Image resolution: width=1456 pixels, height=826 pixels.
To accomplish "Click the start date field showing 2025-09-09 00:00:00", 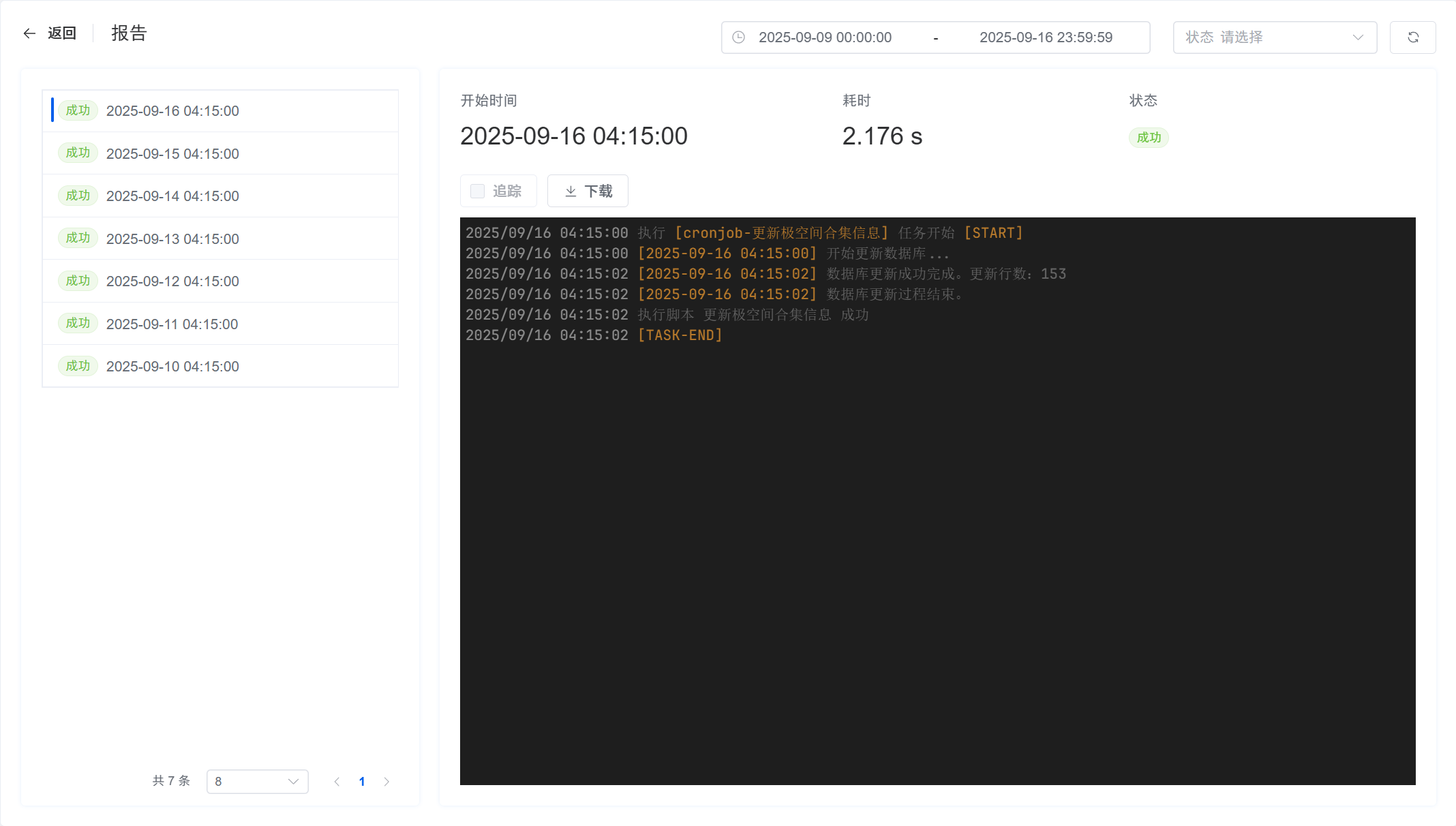I will pyautogui.click(x=825, y=37).
